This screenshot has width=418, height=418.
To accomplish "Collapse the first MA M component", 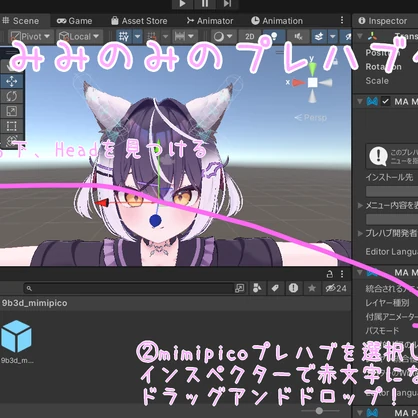I will coord(360,101).
